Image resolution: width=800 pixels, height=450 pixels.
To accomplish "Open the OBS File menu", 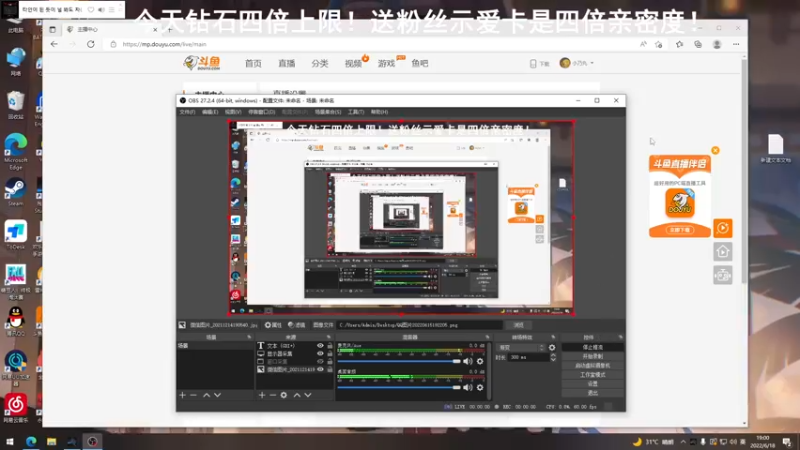I will click(187, 112).
